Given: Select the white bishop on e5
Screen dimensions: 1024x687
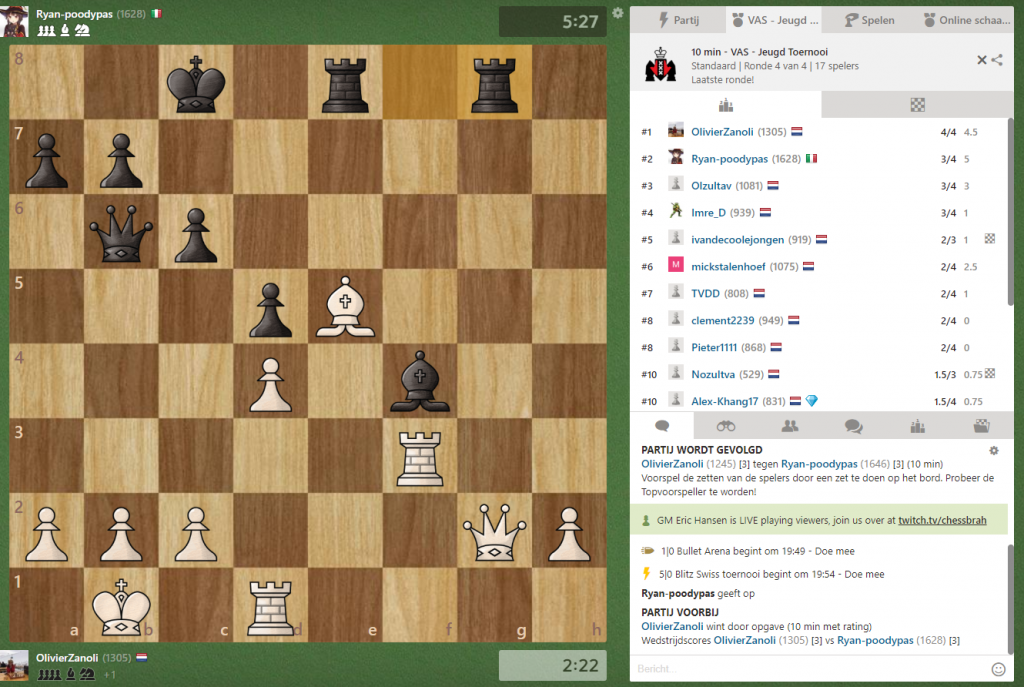Looking at the screenshot, I should pyautogui.click(x=345, y=306).
